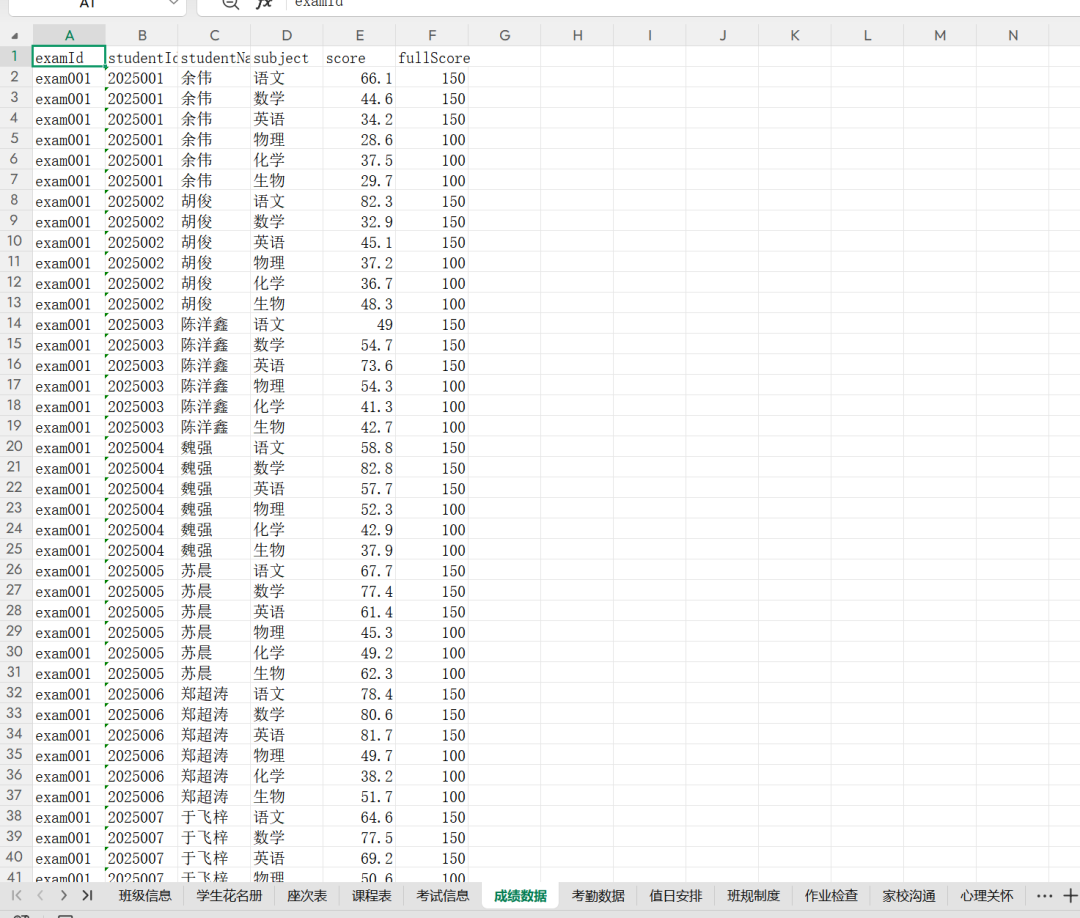Select column A header
Viewport: 1080px width, 918px height.
(x=69, y=35)
